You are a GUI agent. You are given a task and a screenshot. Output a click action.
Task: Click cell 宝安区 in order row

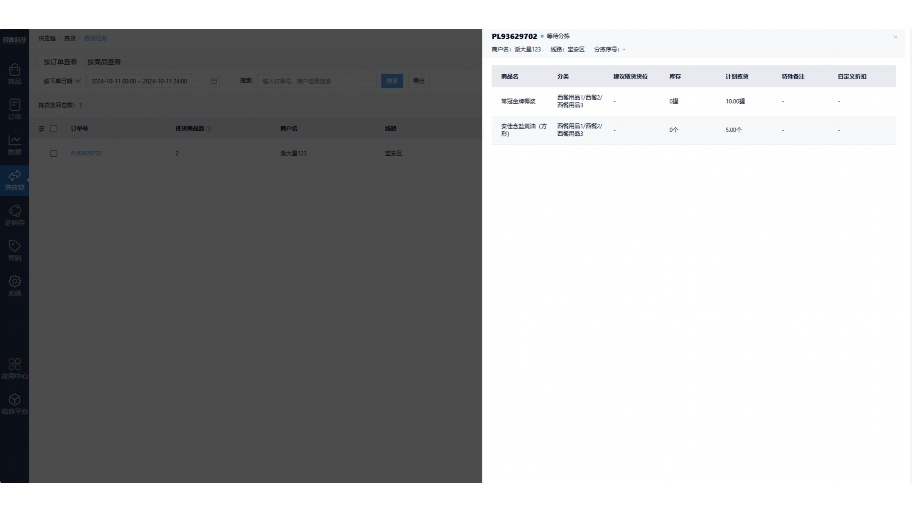click(x=393, y=154)
